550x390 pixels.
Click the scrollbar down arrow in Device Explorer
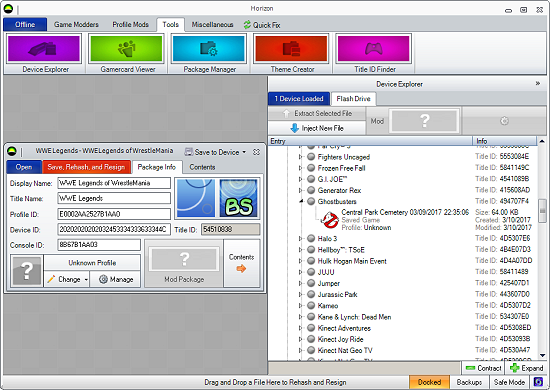pyautogui.click(x=542, y=356)
